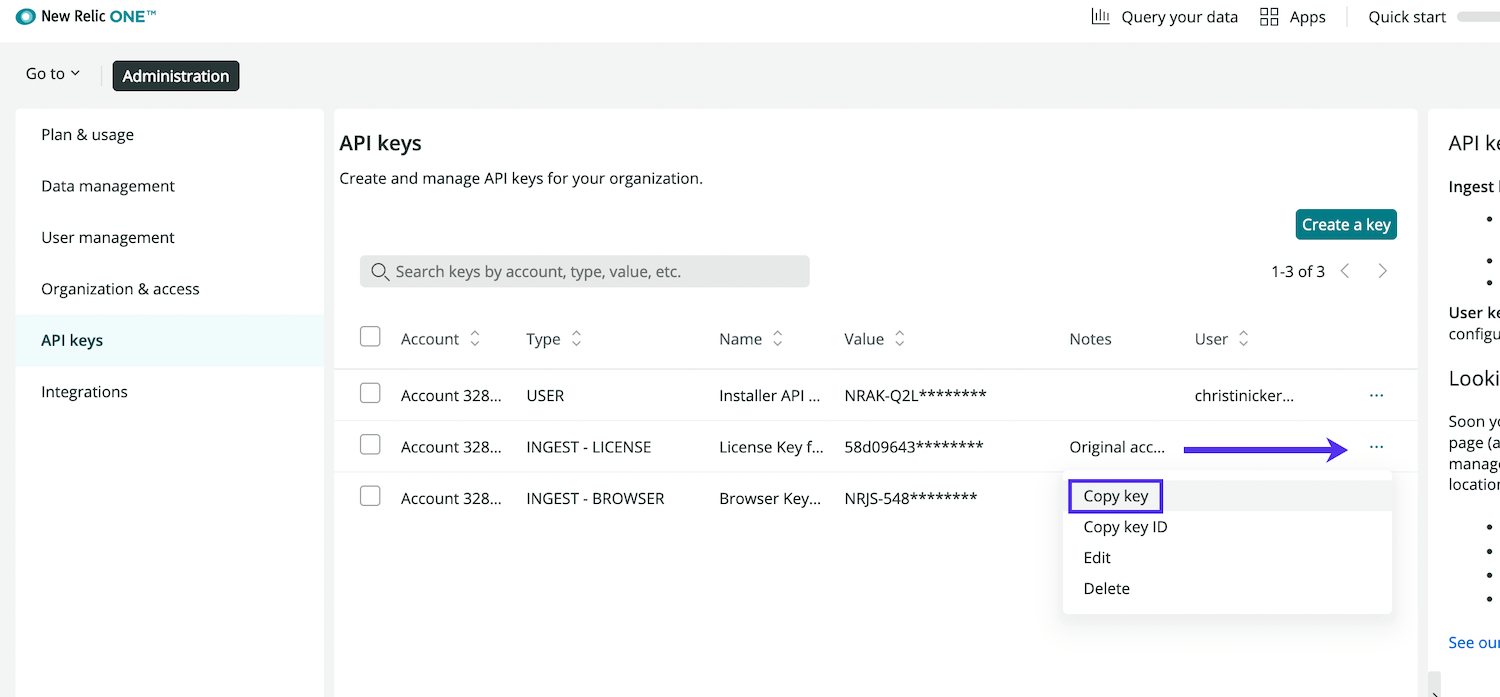Click the Notes column header
The height and width of the screenshot is (697, 1500).
pyautogui.click(x=1090, y=339)
